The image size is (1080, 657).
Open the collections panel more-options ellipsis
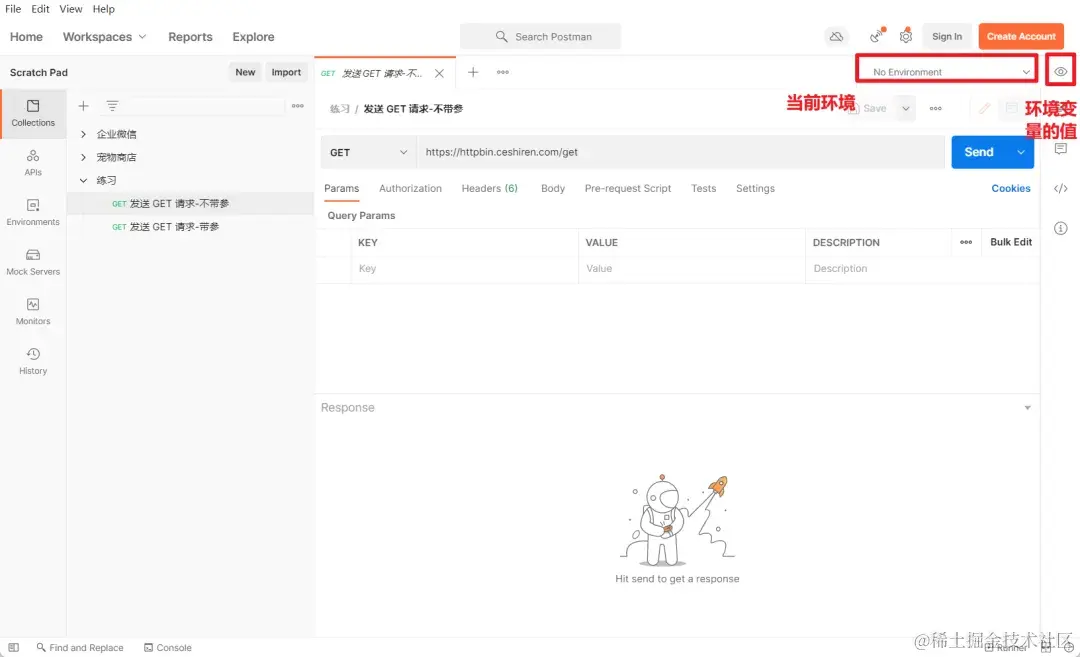298,106
